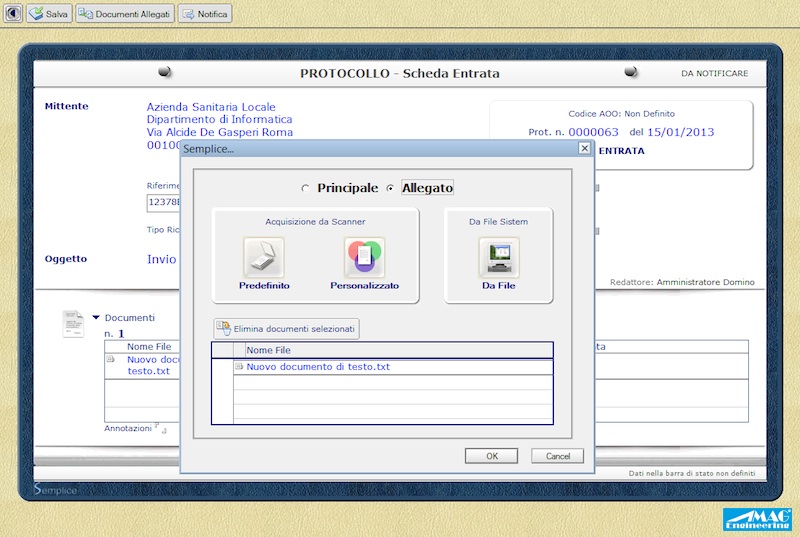
Task: Select Nuovo documento di testo.txt in dialog list
Action: (317, 367)
